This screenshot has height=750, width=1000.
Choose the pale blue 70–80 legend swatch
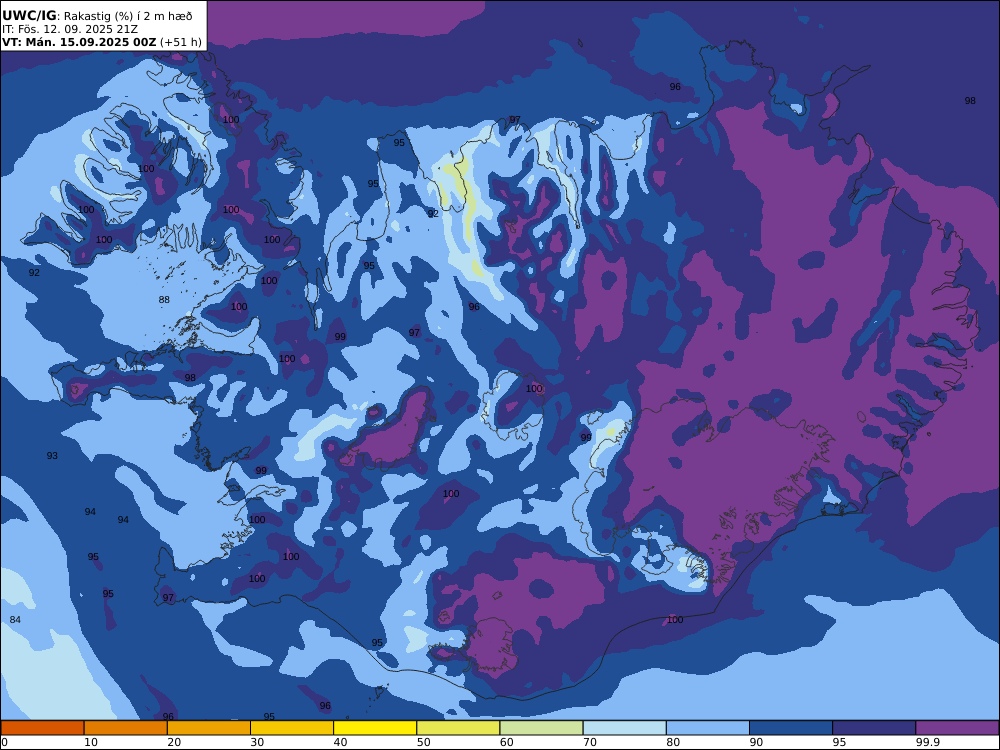tap(624, 728)
